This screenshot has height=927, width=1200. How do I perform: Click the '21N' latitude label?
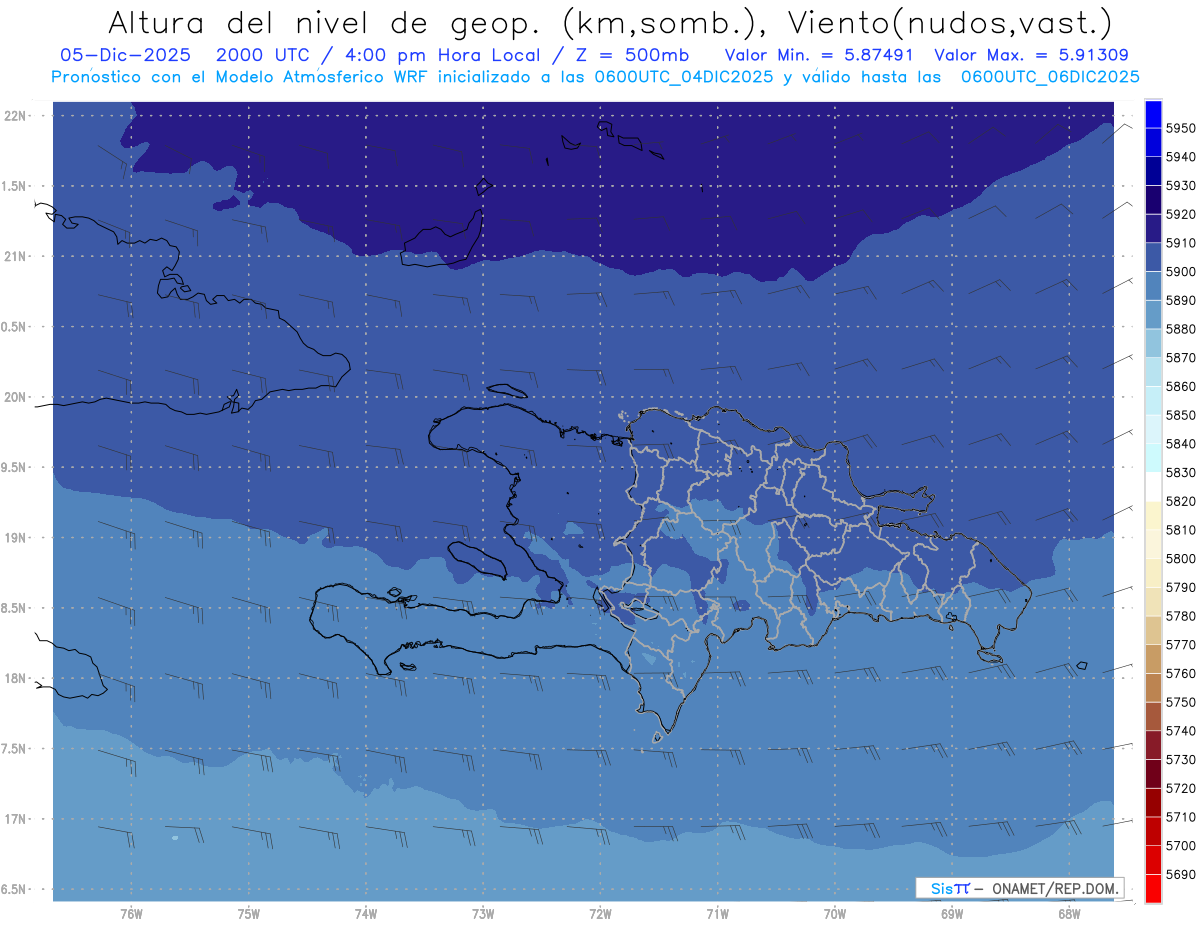click(15, 256)
